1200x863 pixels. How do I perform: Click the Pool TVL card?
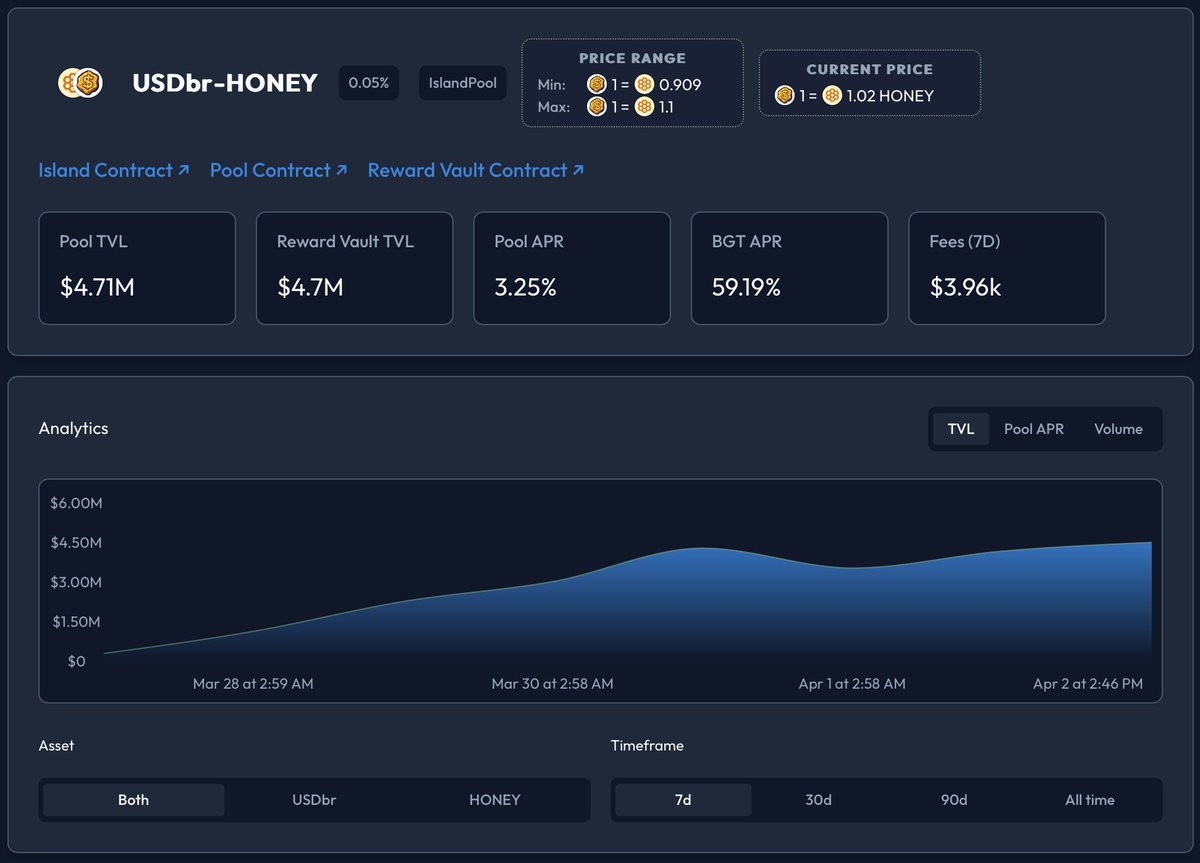click(x=137, y=268)
